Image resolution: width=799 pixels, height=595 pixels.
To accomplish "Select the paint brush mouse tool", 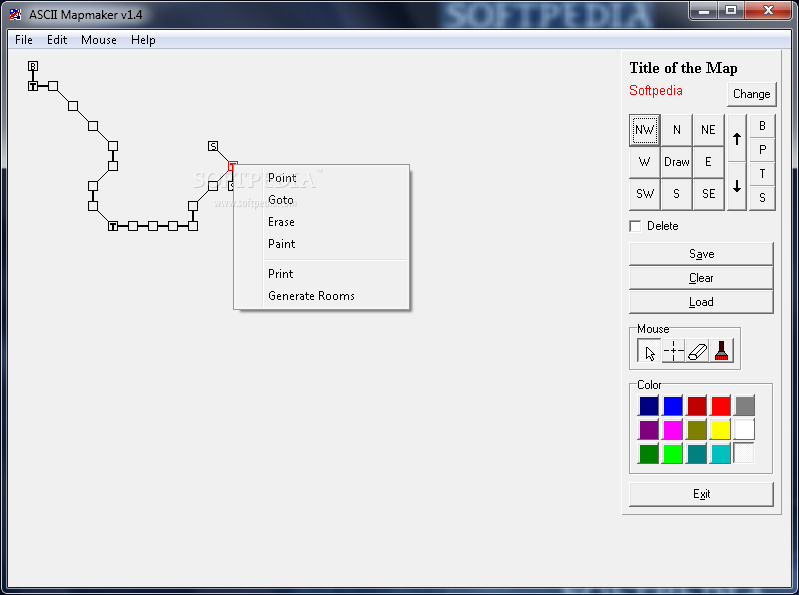I will click(722, 351).
